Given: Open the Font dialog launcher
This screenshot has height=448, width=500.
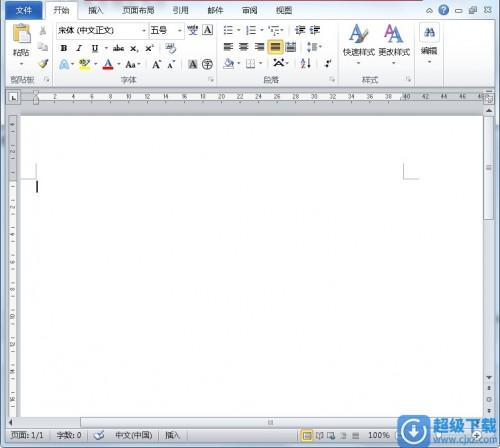Looking at the screenshot, I should tap(211, 79).
